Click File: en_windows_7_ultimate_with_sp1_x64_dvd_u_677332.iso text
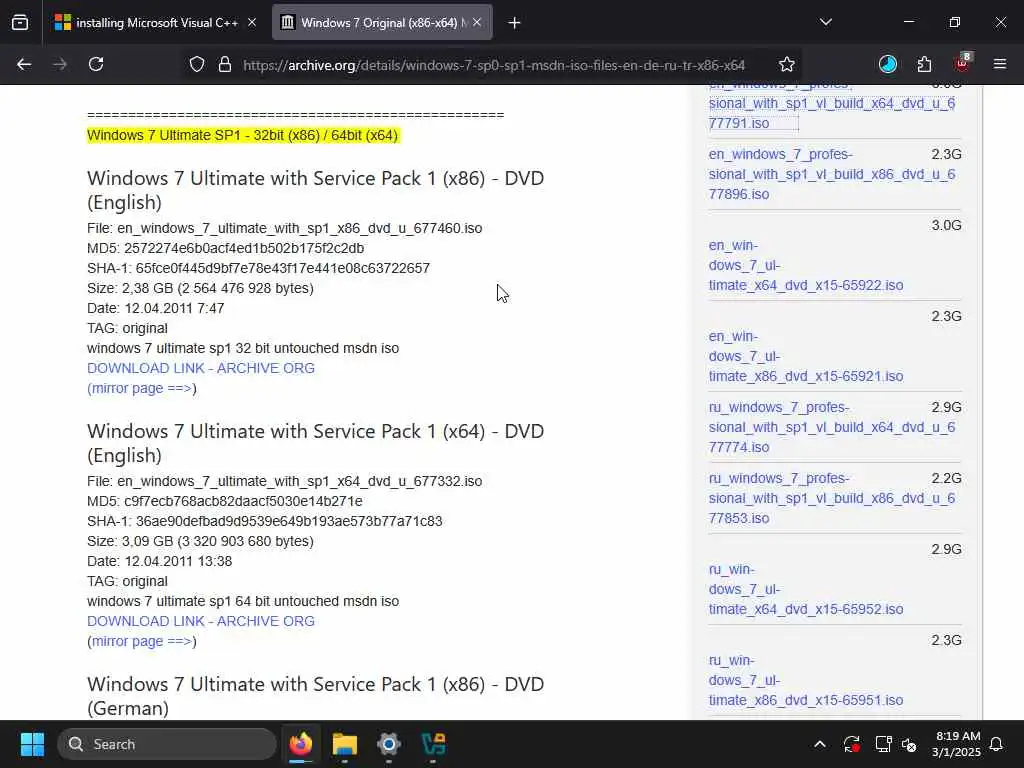The width and height of the screenshot is (1024, 768). pos(284,481)
